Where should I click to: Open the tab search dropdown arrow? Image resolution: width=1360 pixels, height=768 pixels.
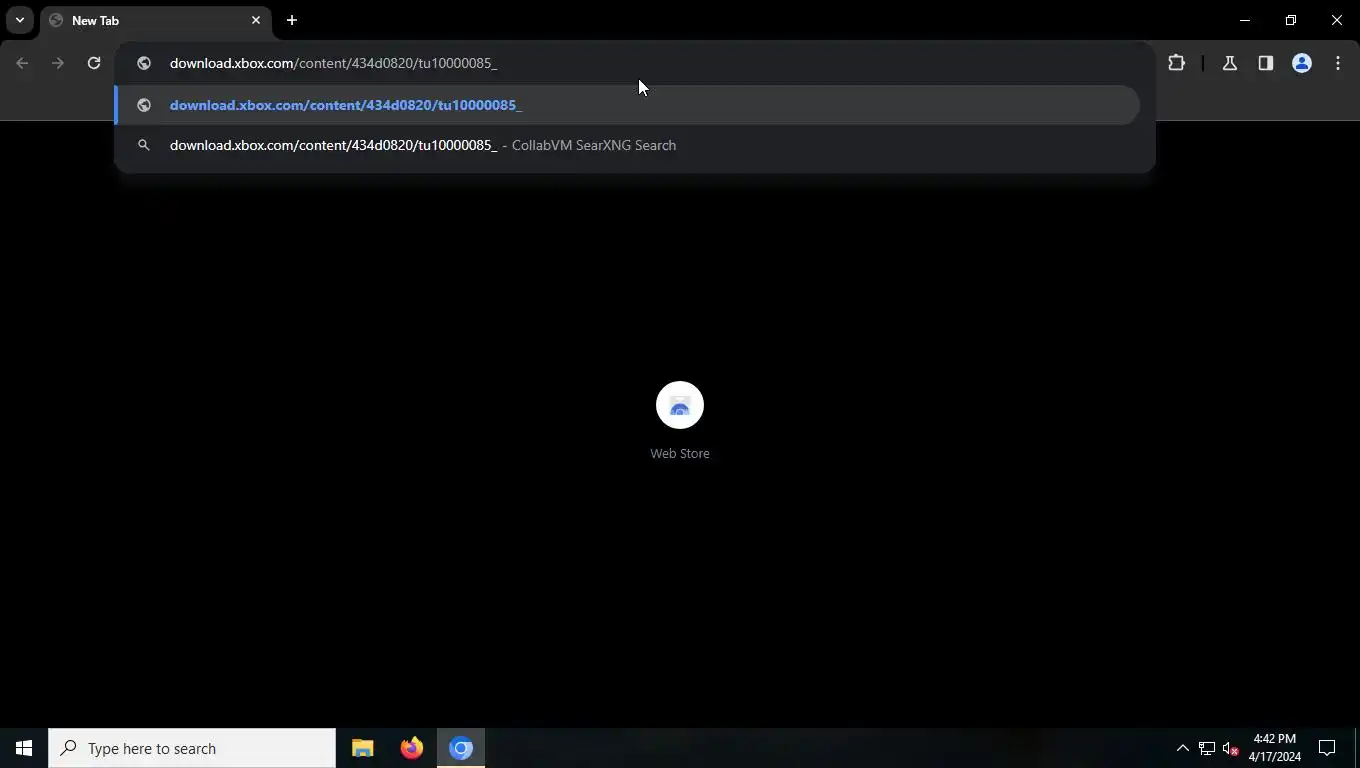pyautogui.click(x=20, y=20)
